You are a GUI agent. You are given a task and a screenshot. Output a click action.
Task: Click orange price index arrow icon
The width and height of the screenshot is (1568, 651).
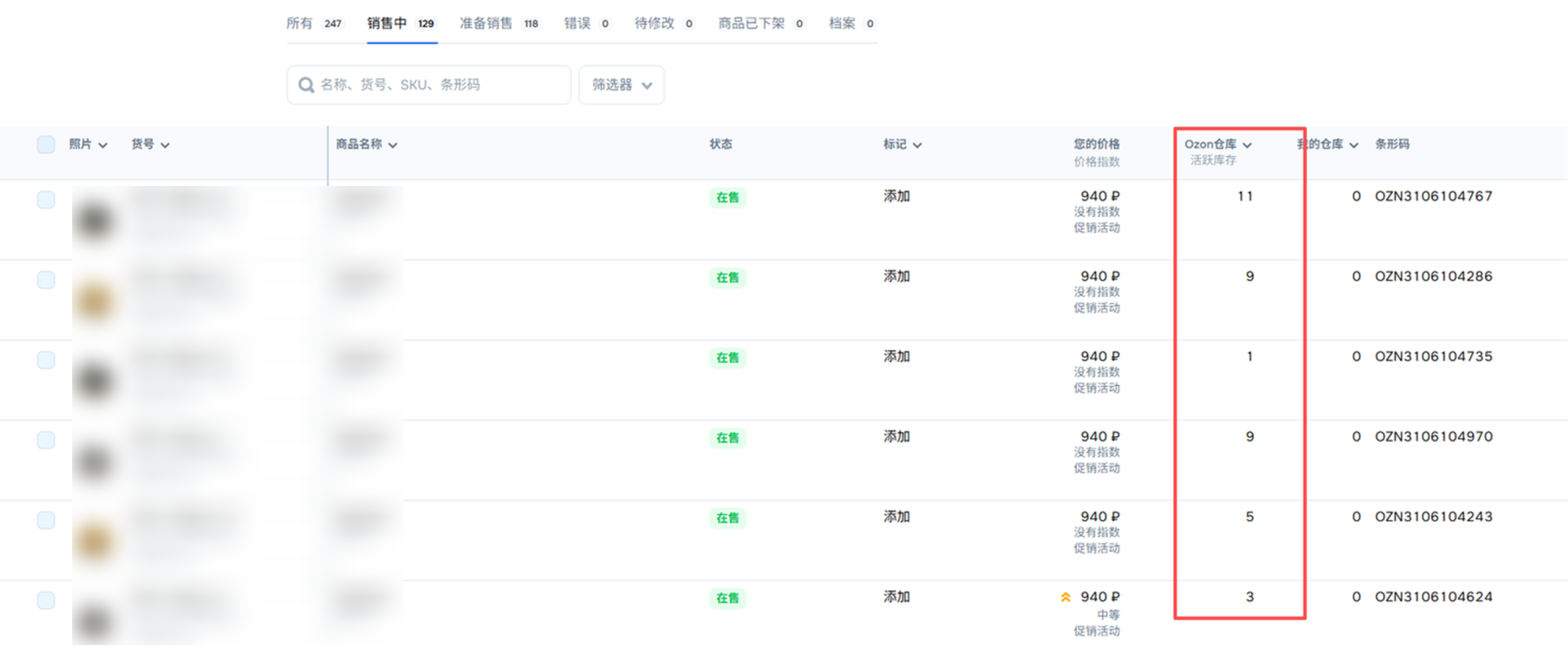tap(1065, 597)
